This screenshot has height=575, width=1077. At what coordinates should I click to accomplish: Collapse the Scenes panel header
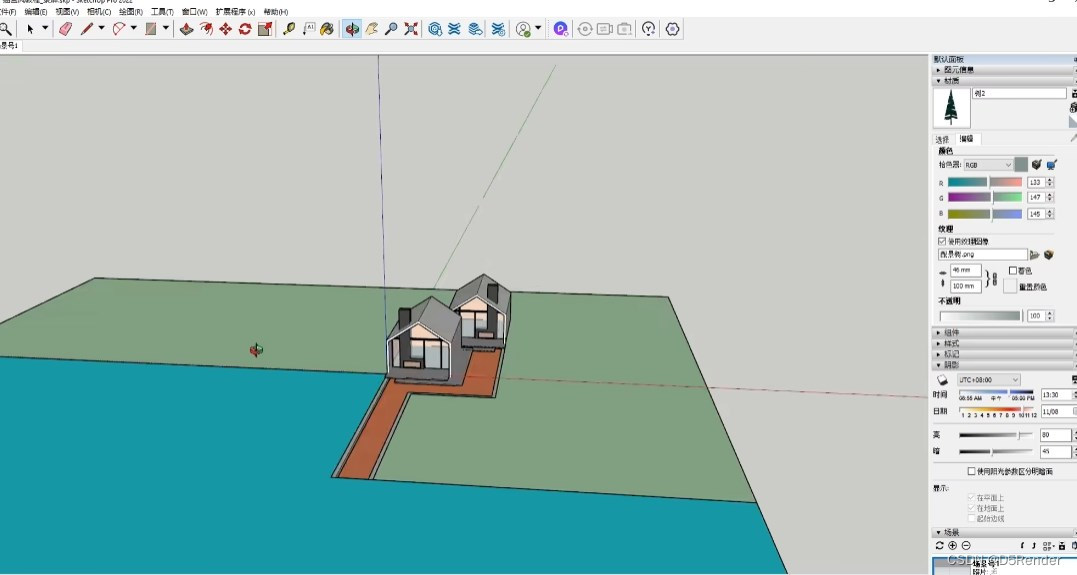1004,532
